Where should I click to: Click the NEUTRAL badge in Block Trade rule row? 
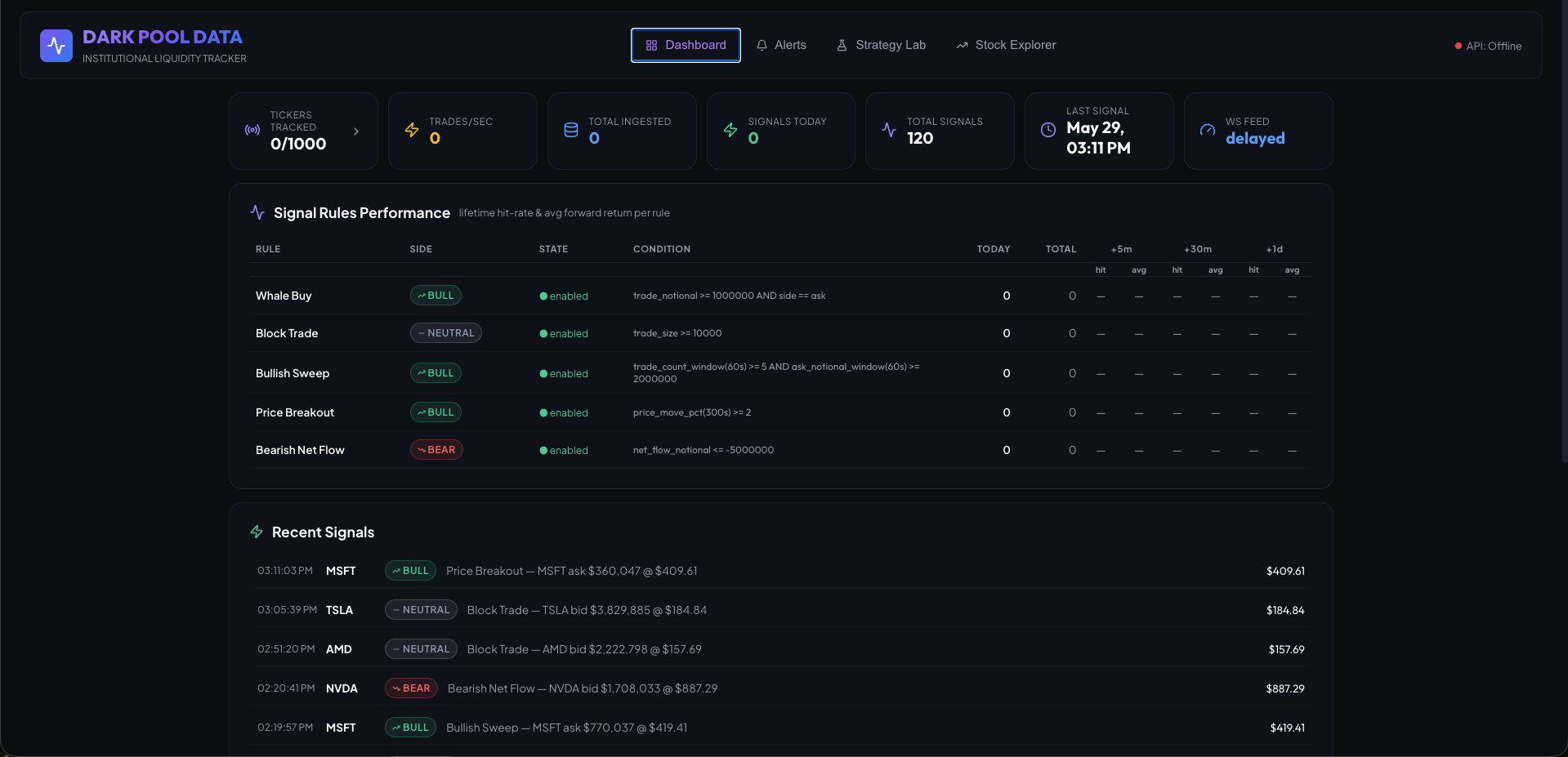pyautogui.click(x=446, y=333)
